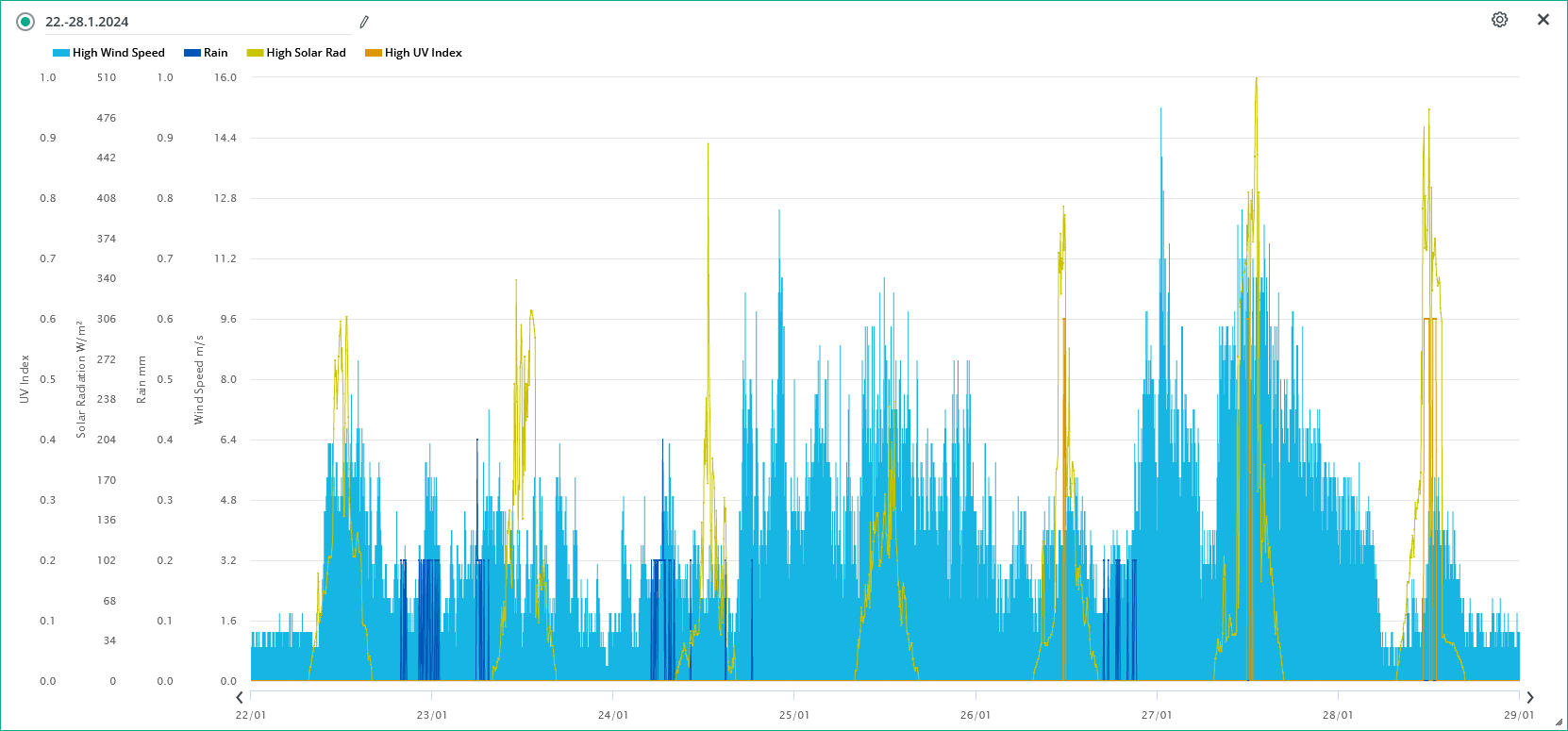Advance to next week using right chevron

[x=1529, y=697]
